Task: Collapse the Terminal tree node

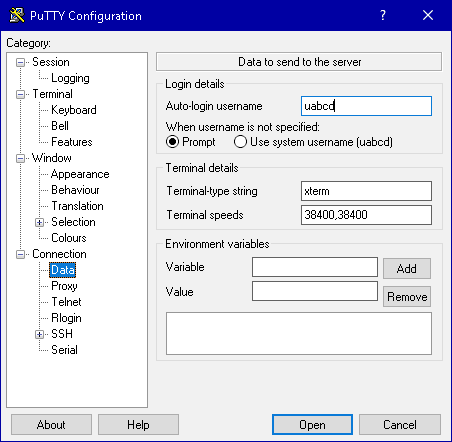Action: click(20, 94)
